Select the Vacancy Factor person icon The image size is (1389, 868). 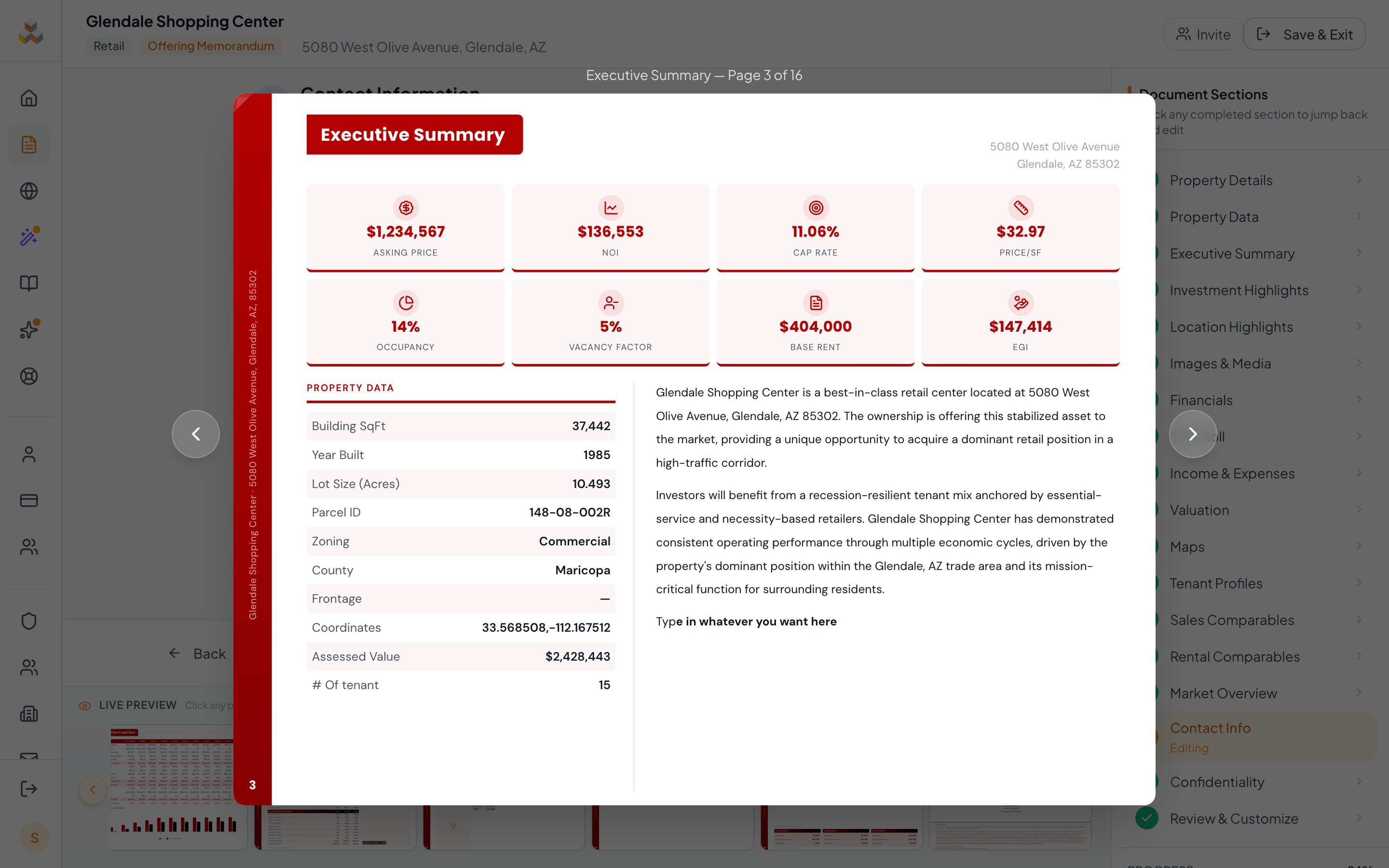(611, 302)
